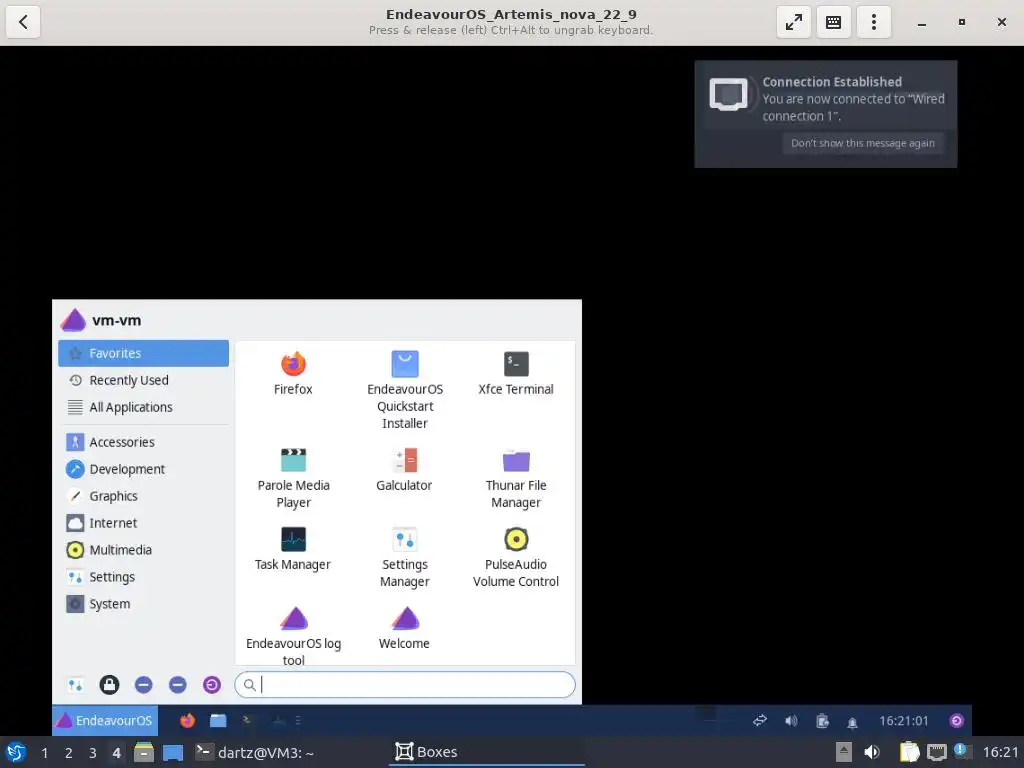Image resolution: width=1024 pixels, height=768 pixels.
Task: Open guest power manager battery icon
Action: [x=822, y=721]
